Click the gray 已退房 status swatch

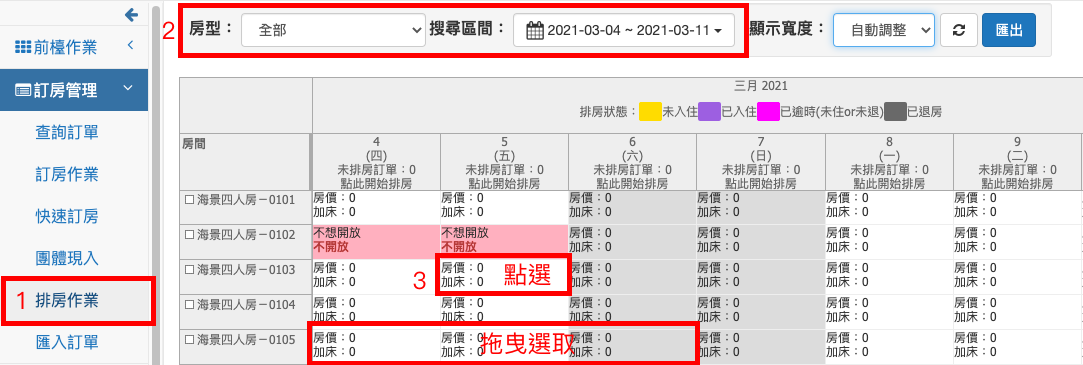pyautogui.click(x=895, y=111)
